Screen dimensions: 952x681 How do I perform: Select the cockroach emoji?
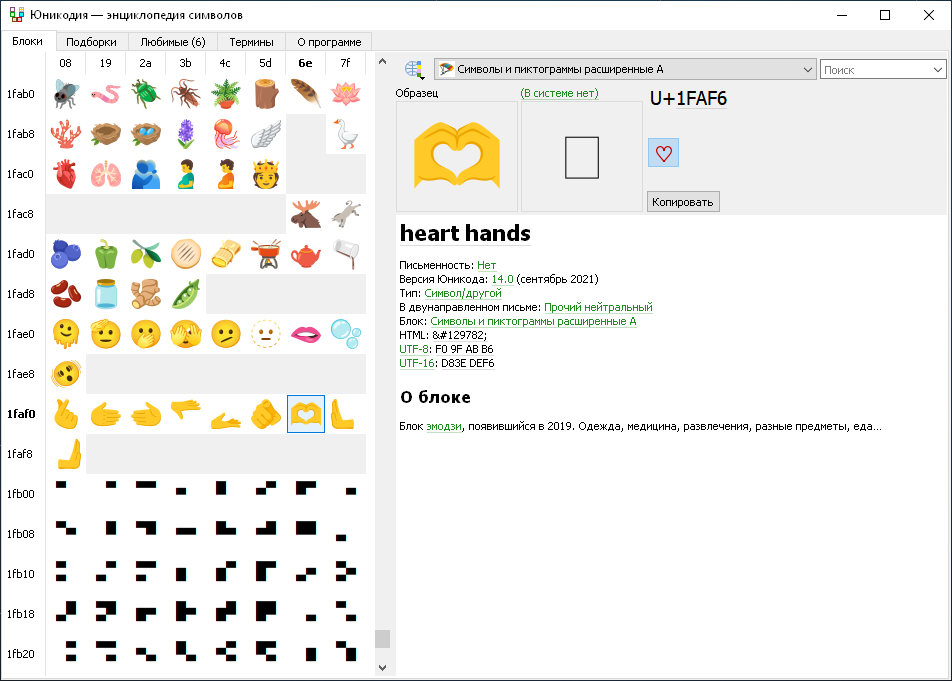pyautogui.click(x=186, y=94)
